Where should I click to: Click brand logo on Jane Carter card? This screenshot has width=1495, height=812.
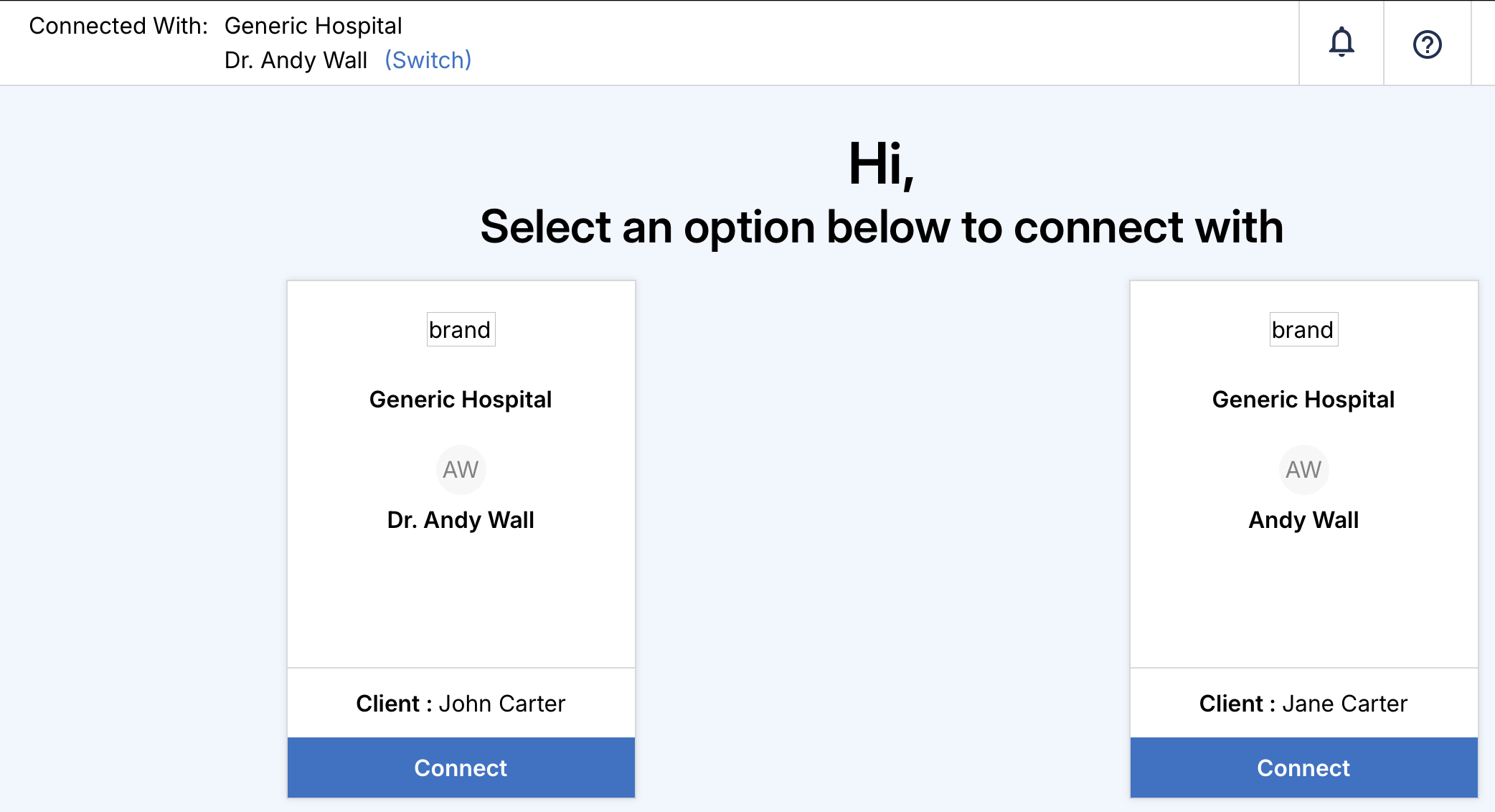tap(1303, 329)
